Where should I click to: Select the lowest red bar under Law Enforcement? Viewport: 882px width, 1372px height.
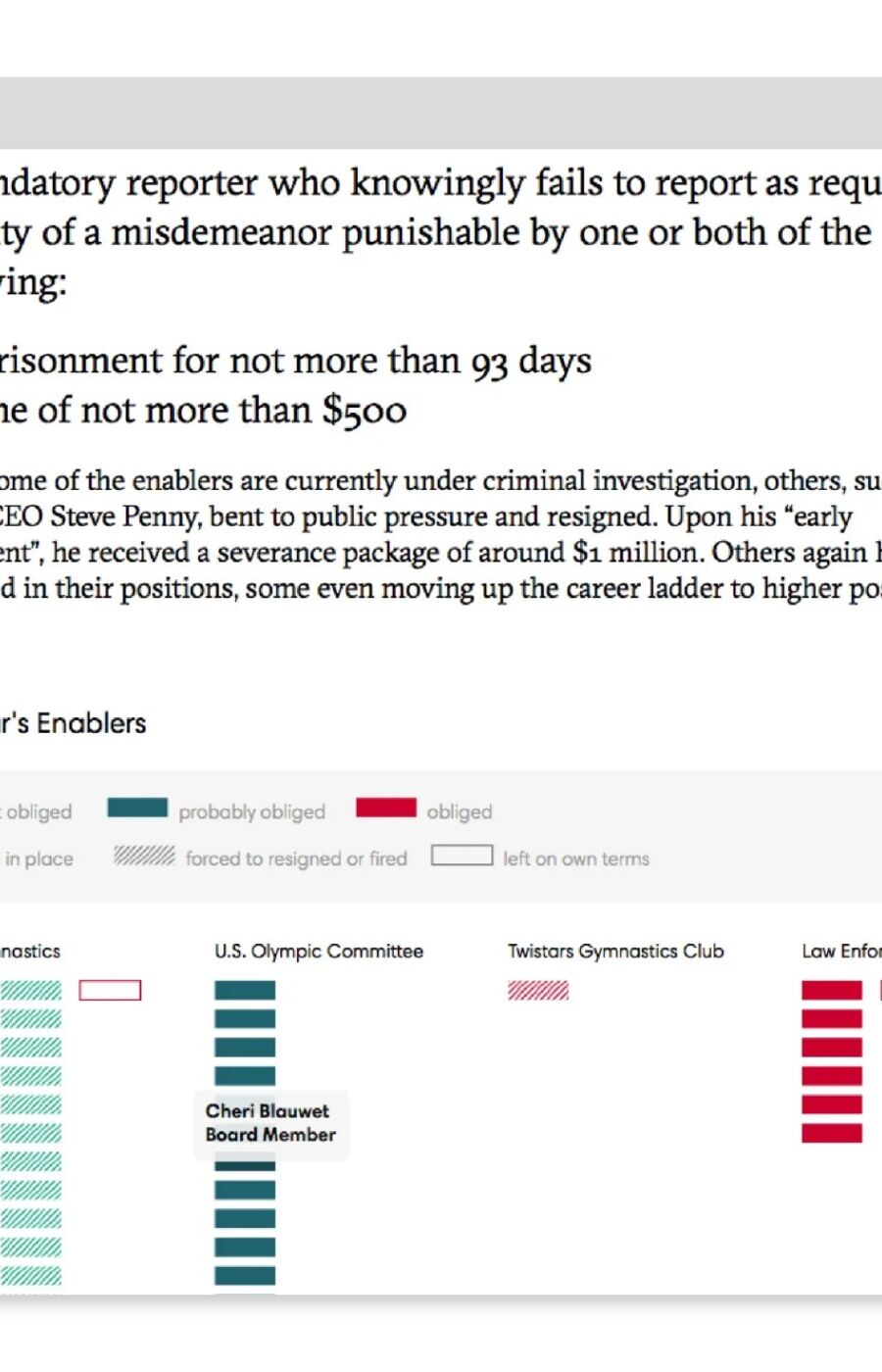click(x=831, y=1134)
